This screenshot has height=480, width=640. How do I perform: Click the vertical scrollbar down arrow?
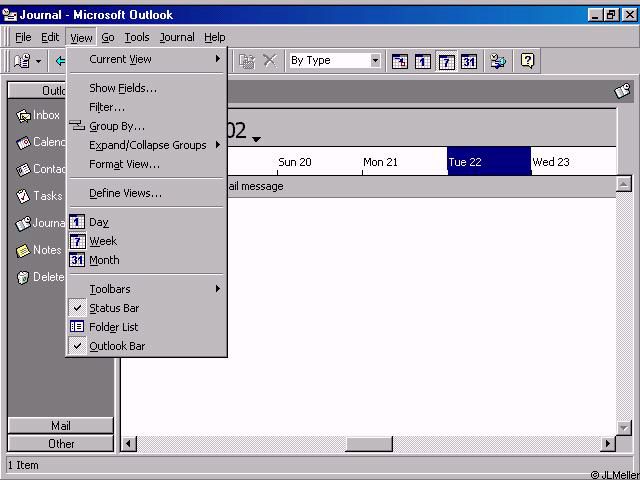point(624,428)
